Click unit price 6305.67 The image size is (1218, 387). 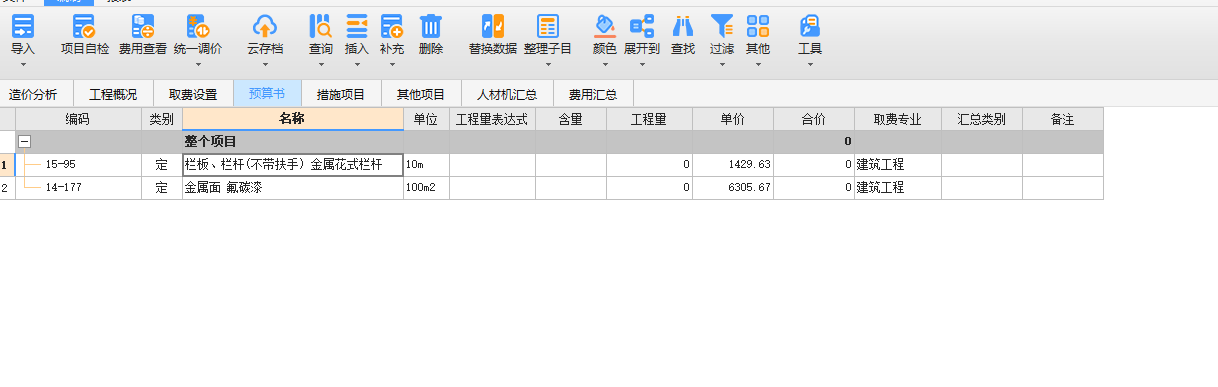[x=733, y=187]
